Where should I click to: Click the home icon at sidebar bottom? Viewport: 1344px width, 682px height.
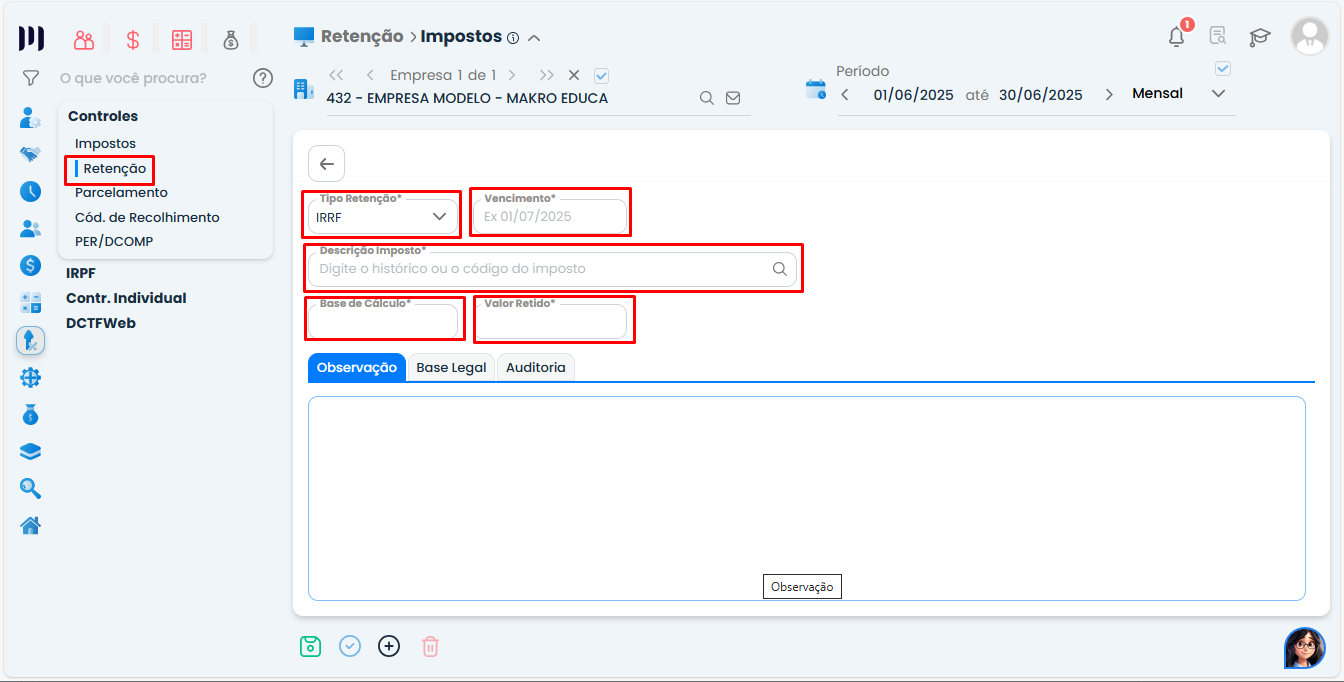30,524
